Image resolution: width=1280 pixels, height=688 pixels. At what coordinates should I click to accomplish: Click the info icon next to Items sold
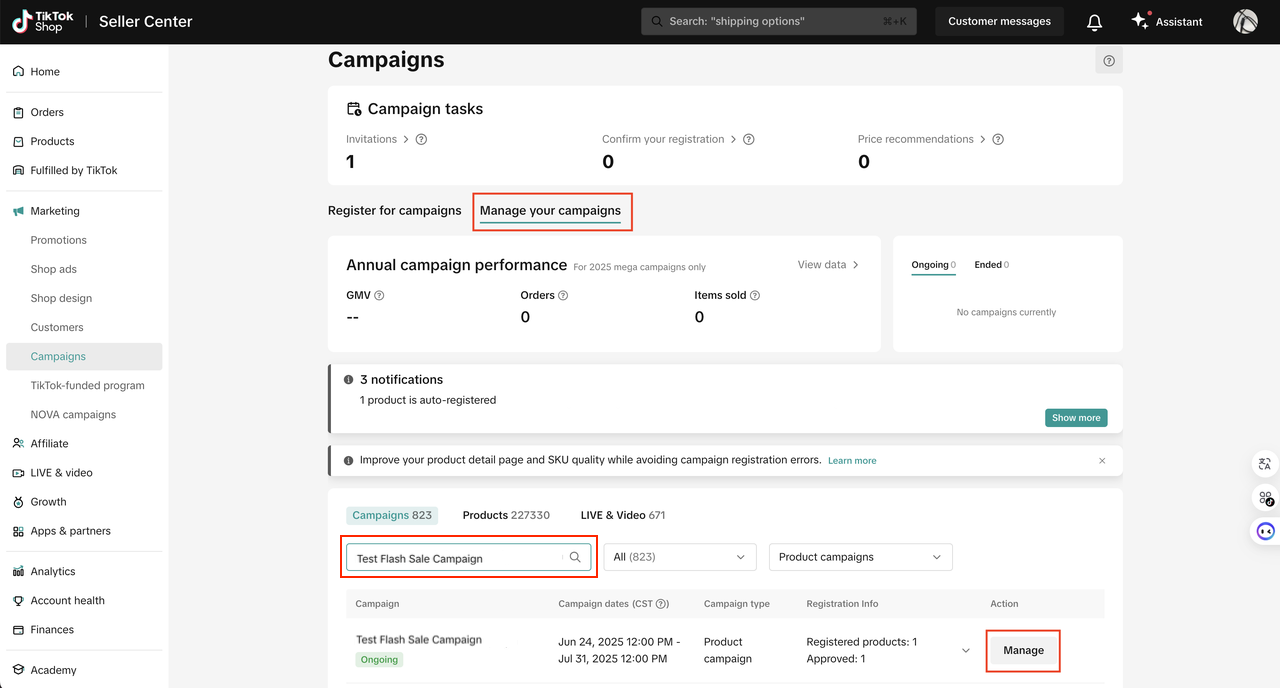point(755,296)
